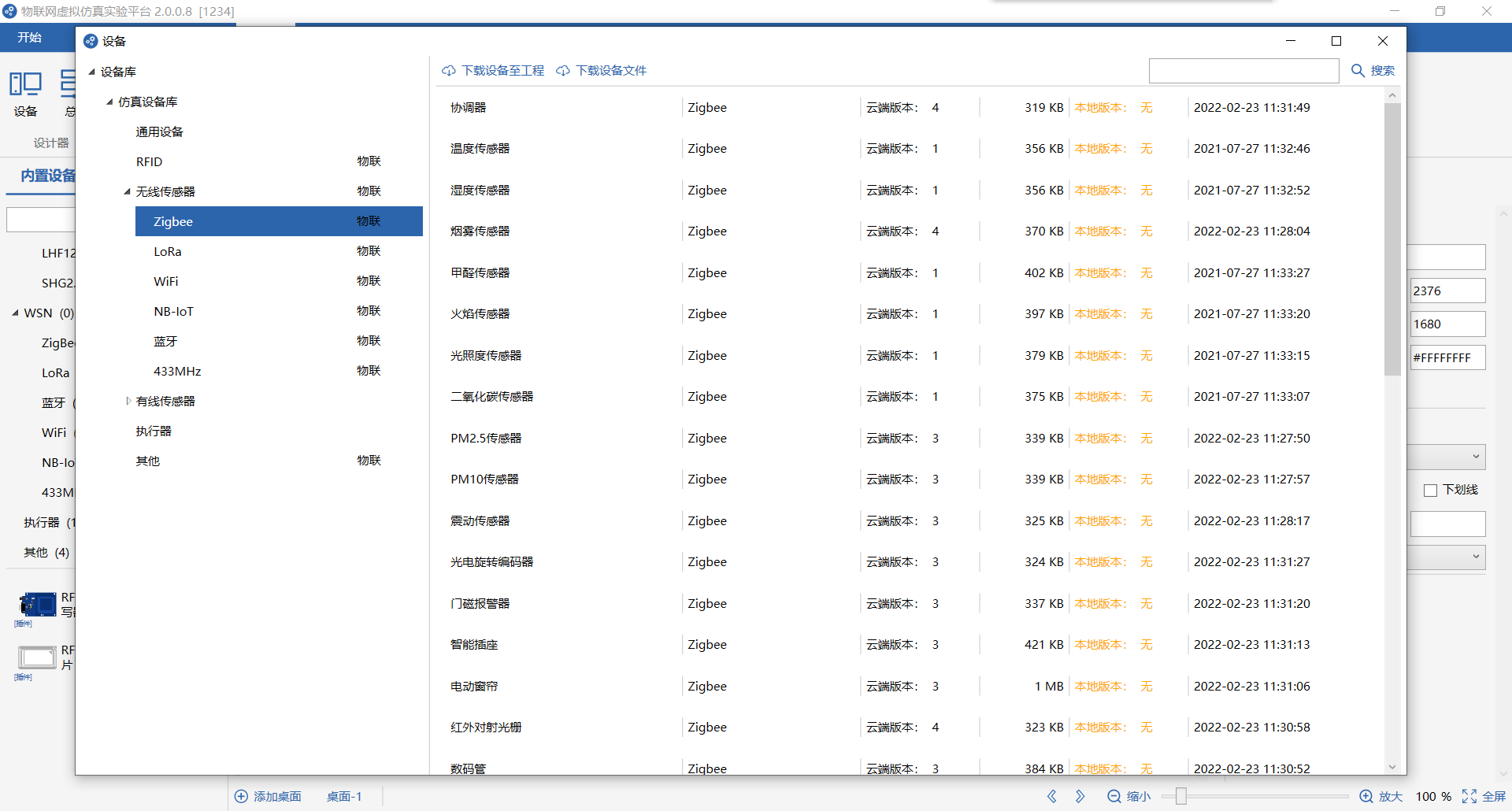Click the 全屏 fullscreen button
The image size is (1512, 811).
pos(1484,797)
